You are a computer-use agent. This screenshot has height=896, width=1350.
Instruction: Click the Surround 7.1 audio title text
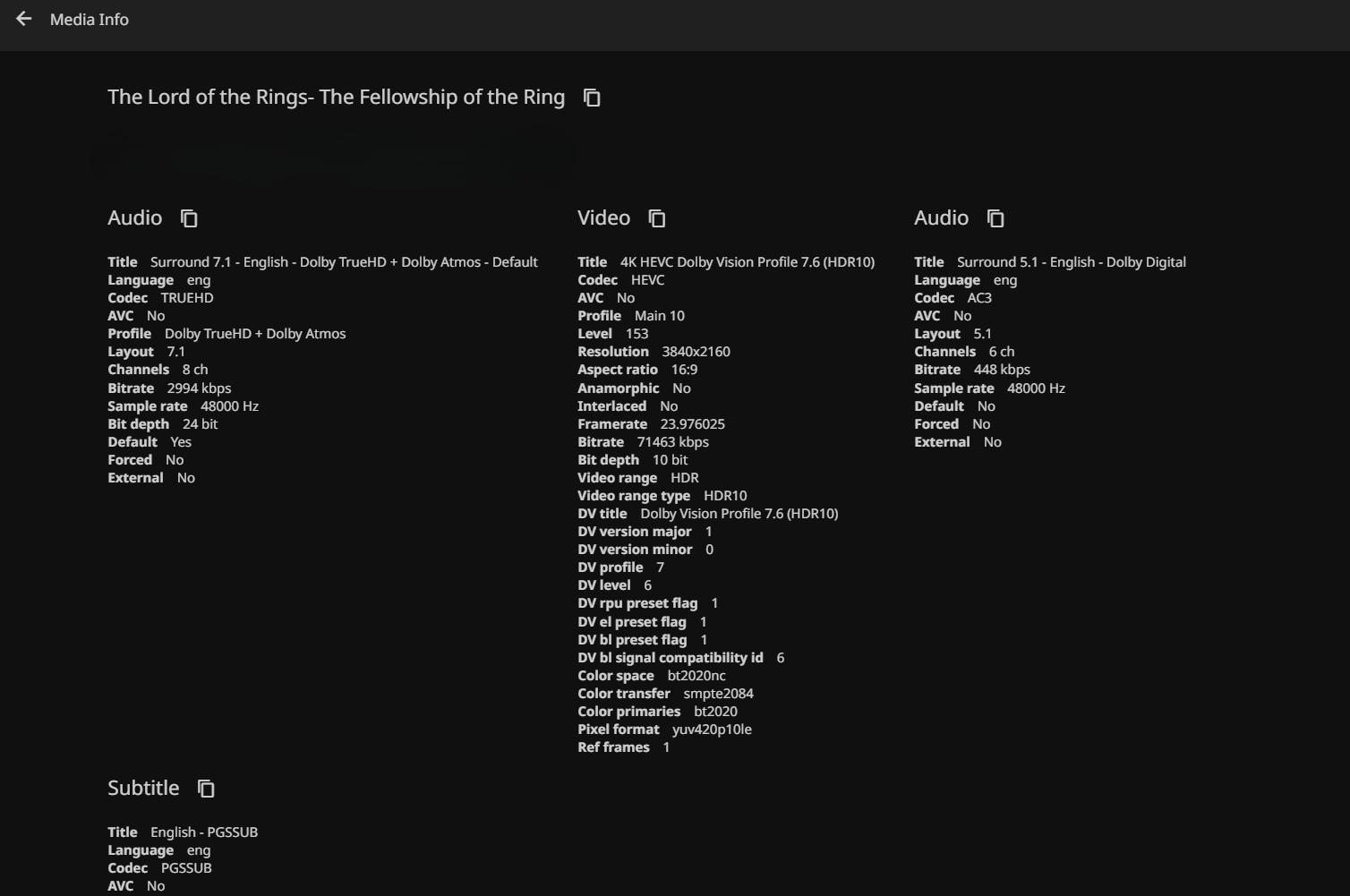click(344, 262)
